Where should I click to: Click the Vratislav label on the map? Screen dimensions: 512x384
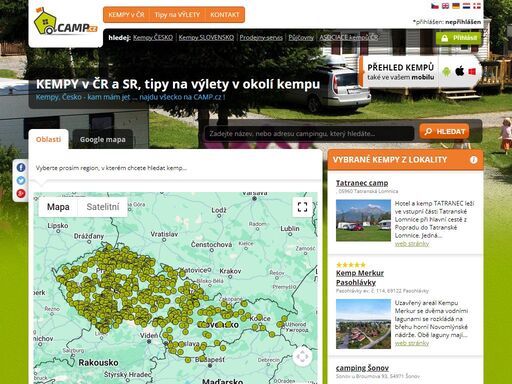point(164,234)
